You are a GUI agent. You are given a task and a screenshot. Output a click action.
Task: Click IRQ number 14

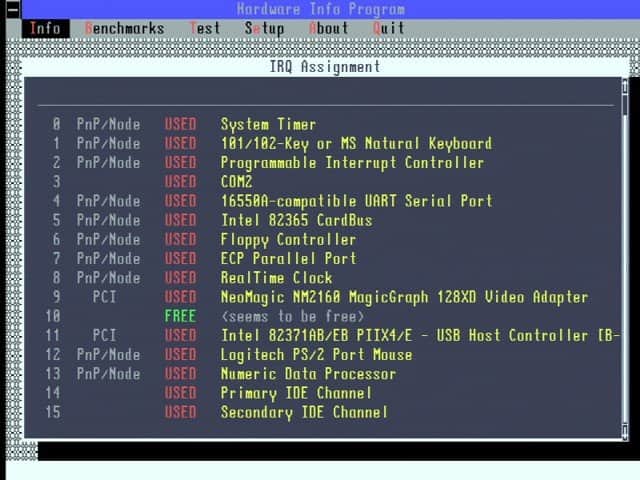coord(53,393)
